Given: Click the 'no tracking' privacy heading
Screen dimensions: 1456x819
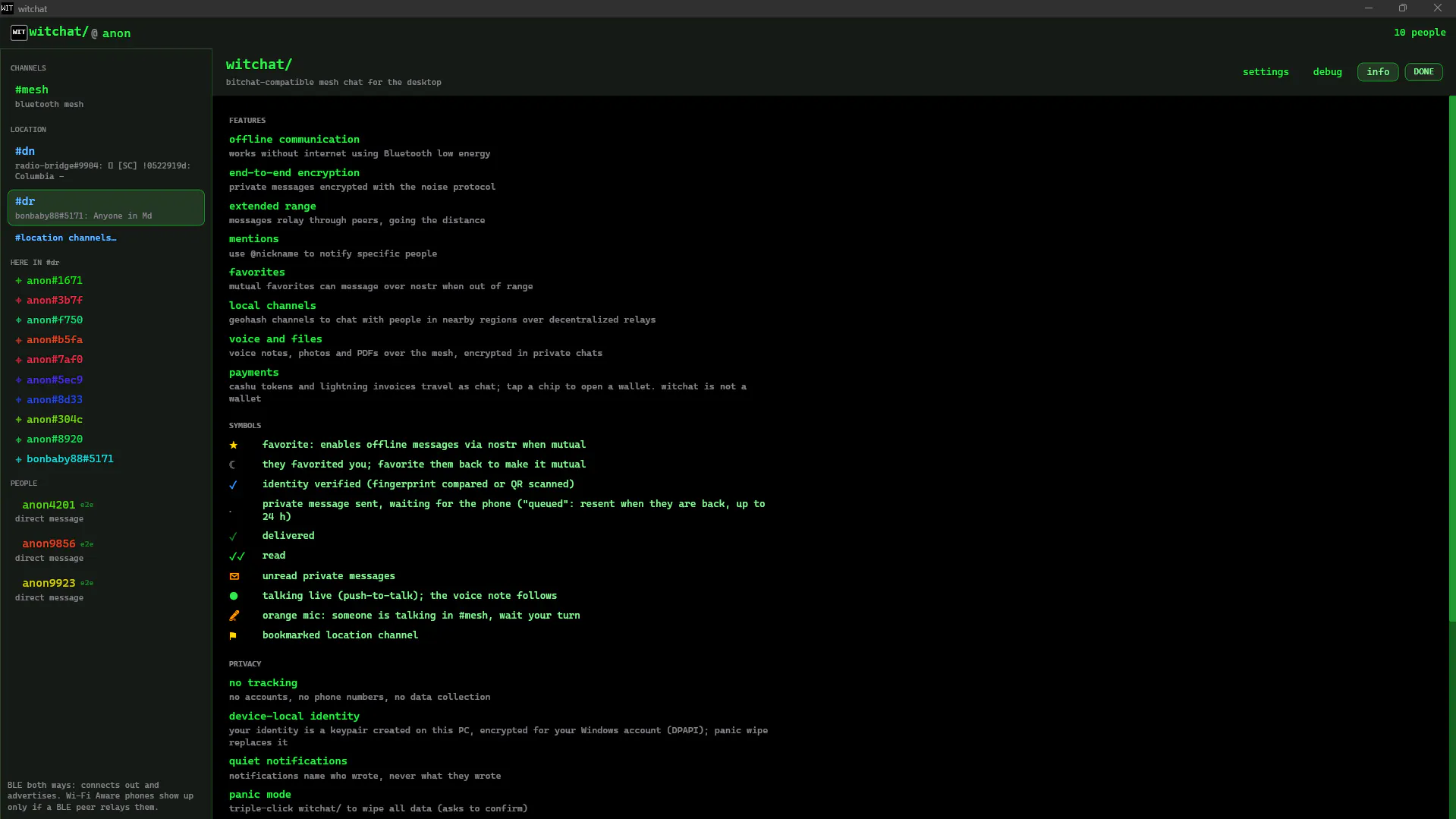Looking at the screenshot, I should tap(263, 683).
